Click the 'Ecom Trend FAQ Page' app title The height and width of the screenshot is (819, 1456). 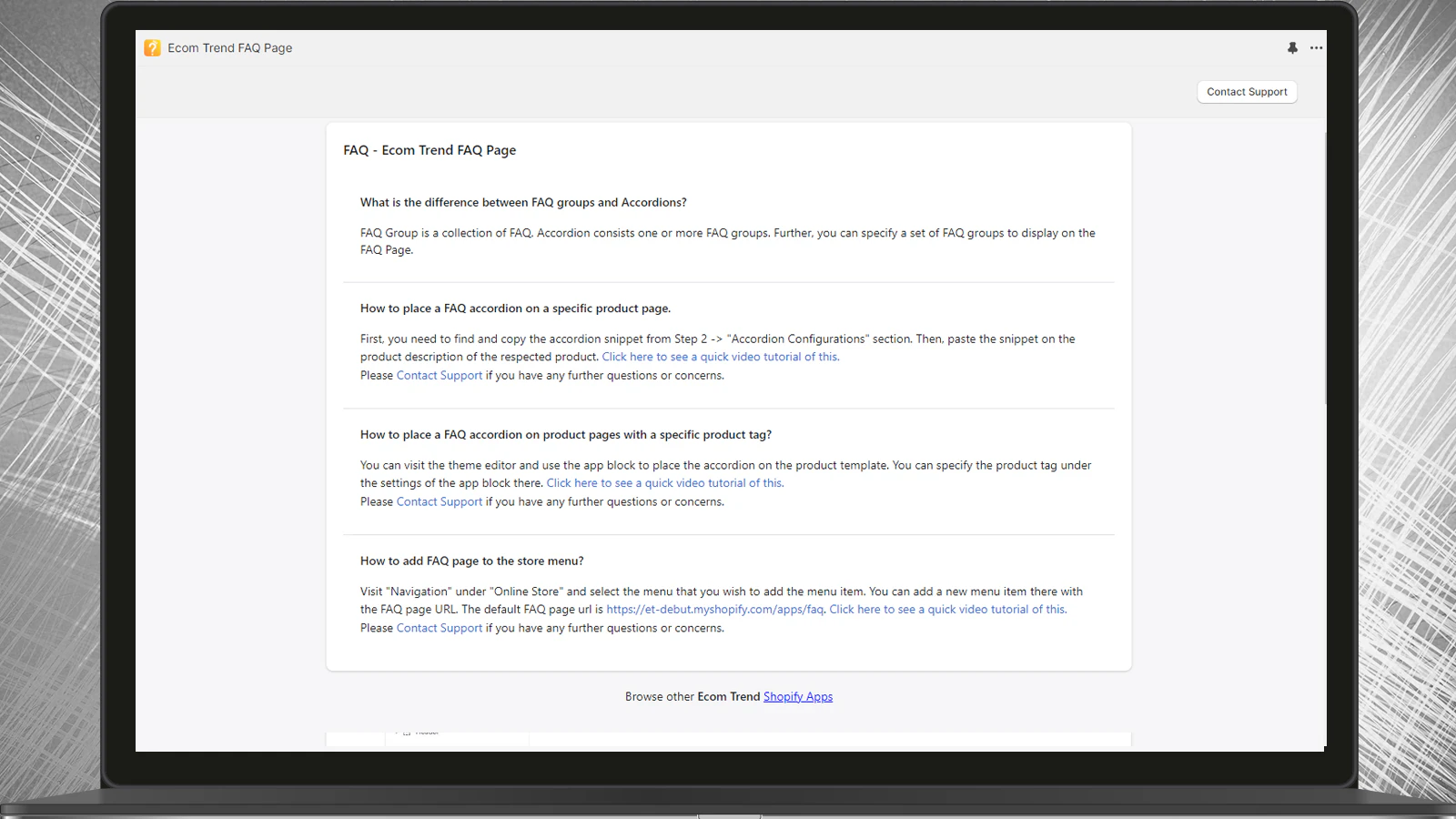click(x=230, y=48)
